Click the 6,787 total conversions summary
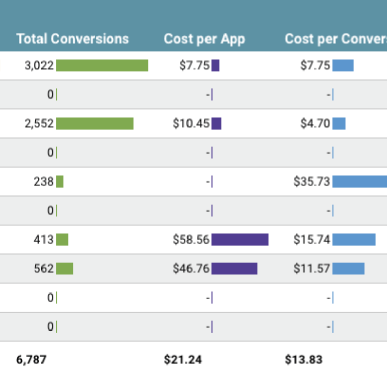Viewport: 387px width, 387px height. (31, 360)
